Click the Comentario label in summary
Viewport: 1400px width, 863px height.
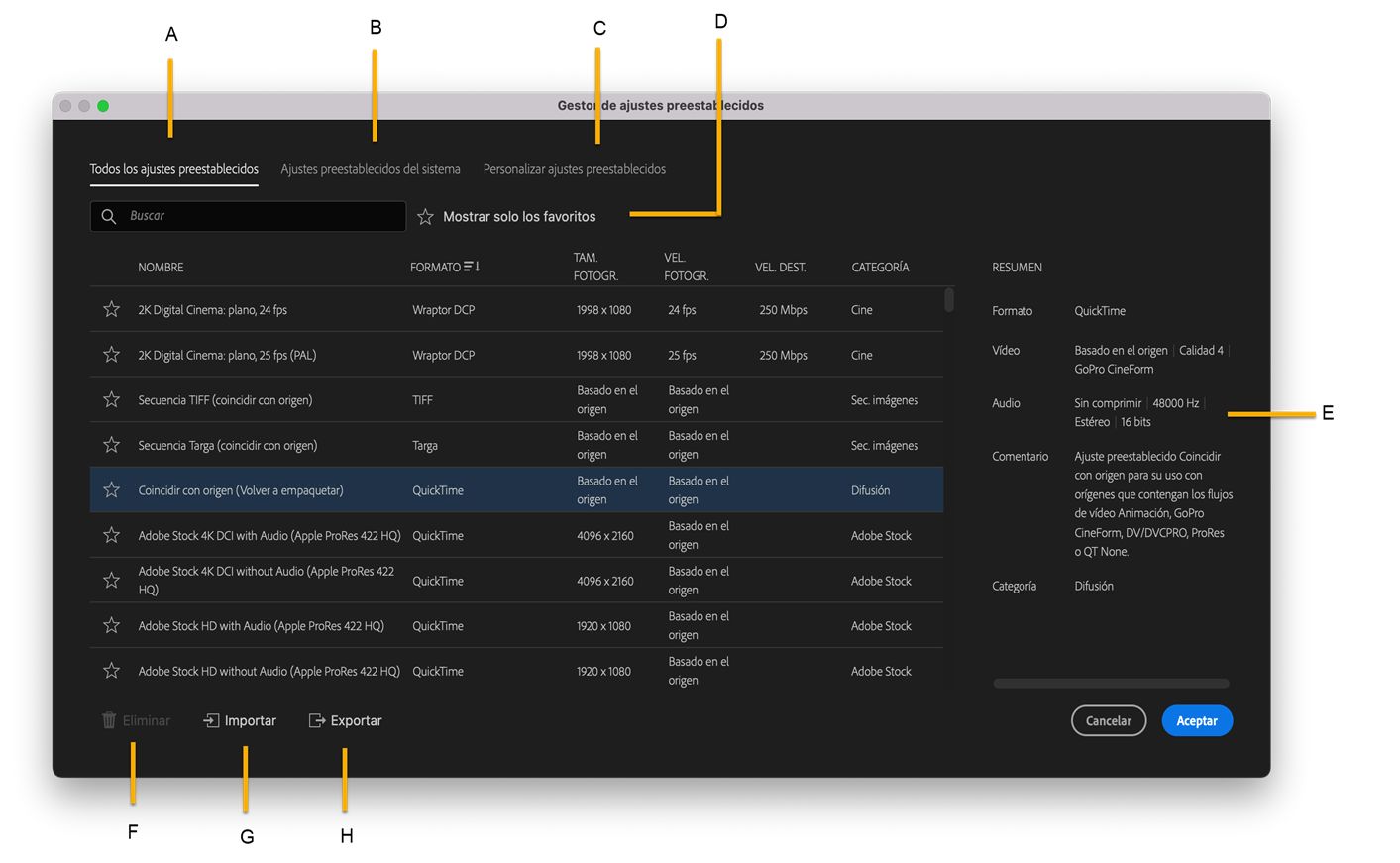coord(1020,457)
